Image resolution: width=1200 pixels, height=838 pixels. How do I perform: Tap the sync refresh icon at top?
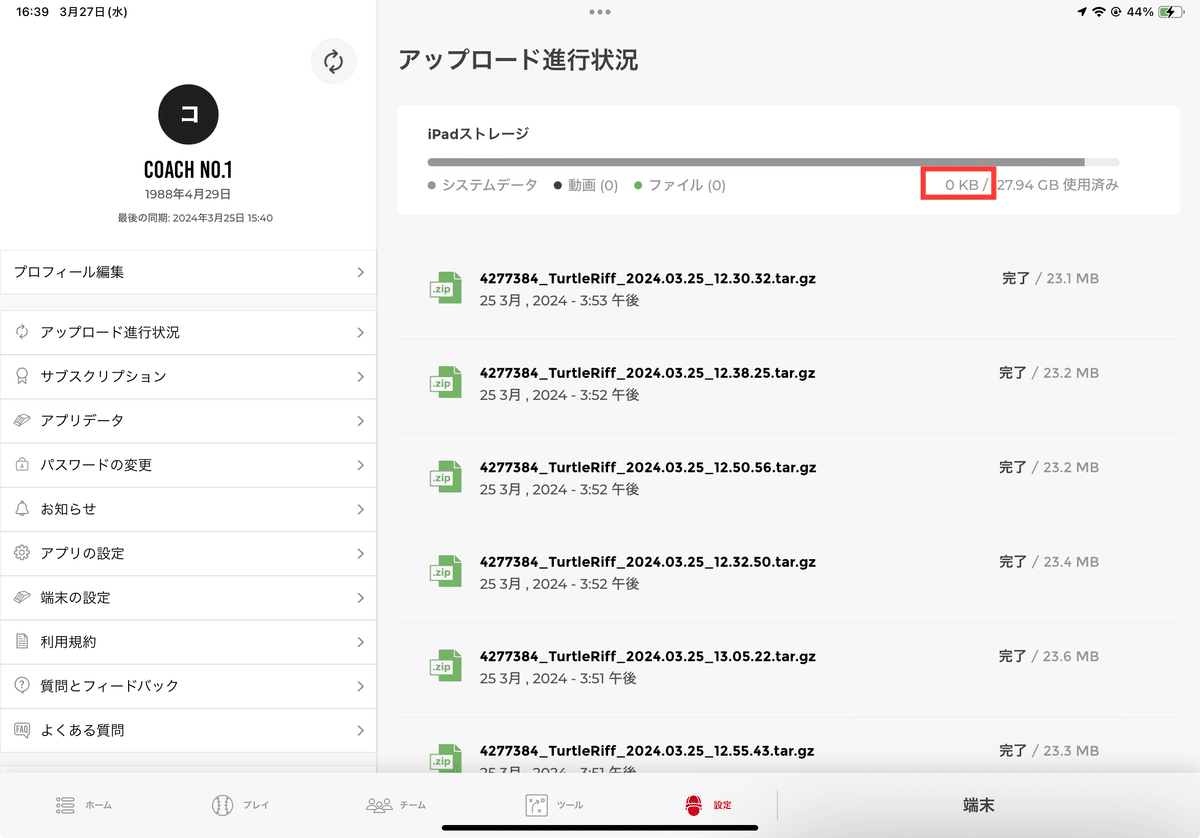[334, 61]
